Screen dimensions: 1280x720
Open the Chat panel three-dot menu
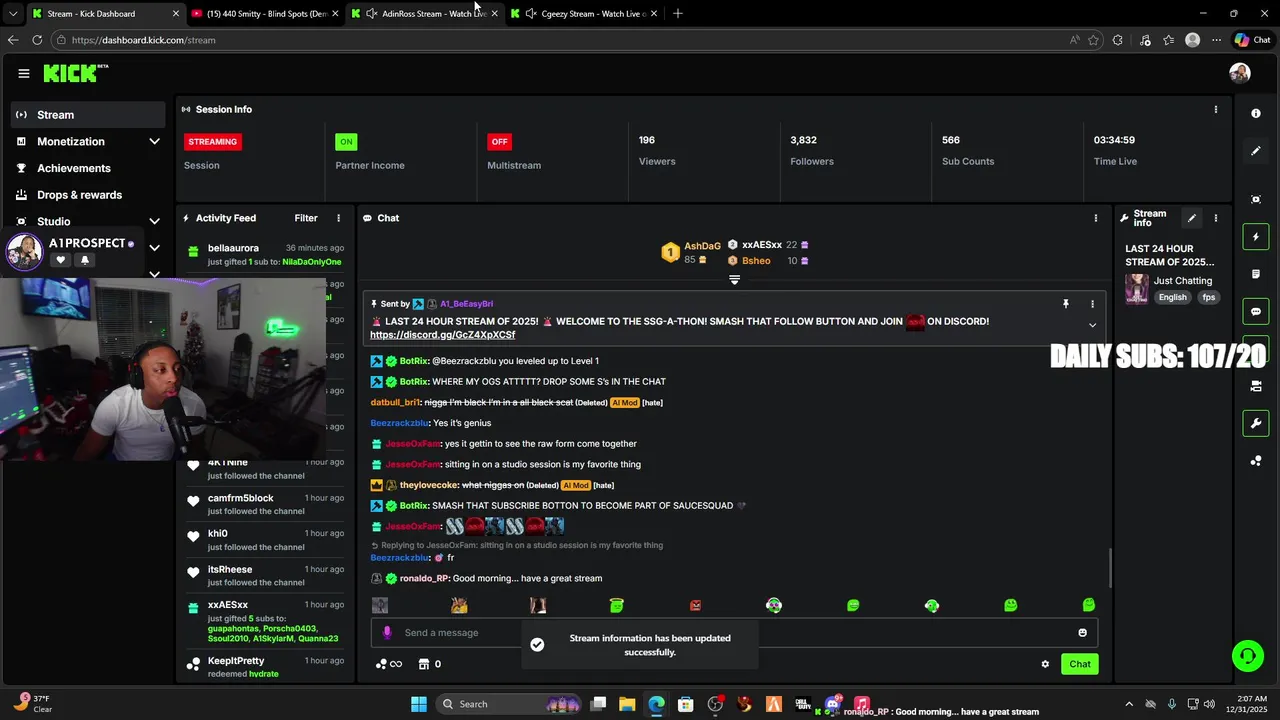click(1096, 218)
